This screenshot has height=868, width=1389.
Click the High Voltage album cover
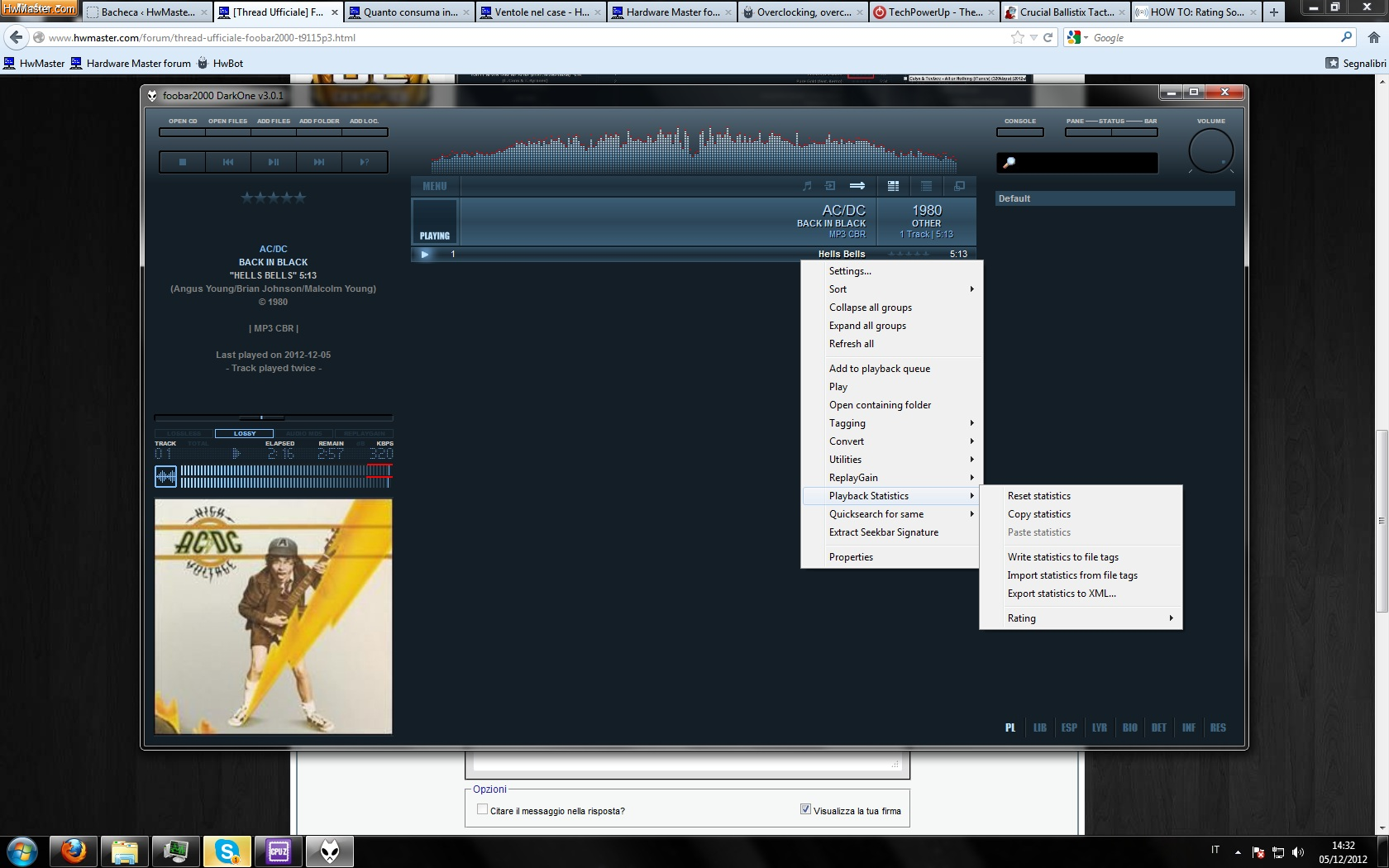tap(274, 616)
